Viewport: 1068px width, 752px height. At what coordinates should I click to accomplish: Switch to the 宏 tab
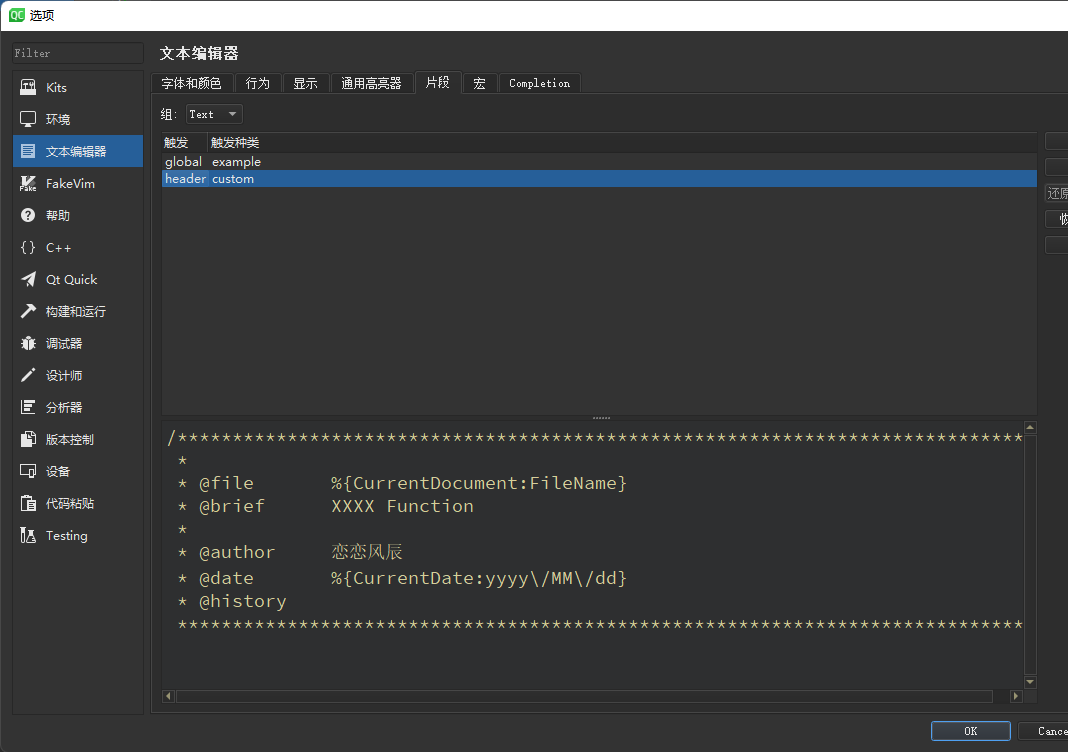click(x=480, y=83)
